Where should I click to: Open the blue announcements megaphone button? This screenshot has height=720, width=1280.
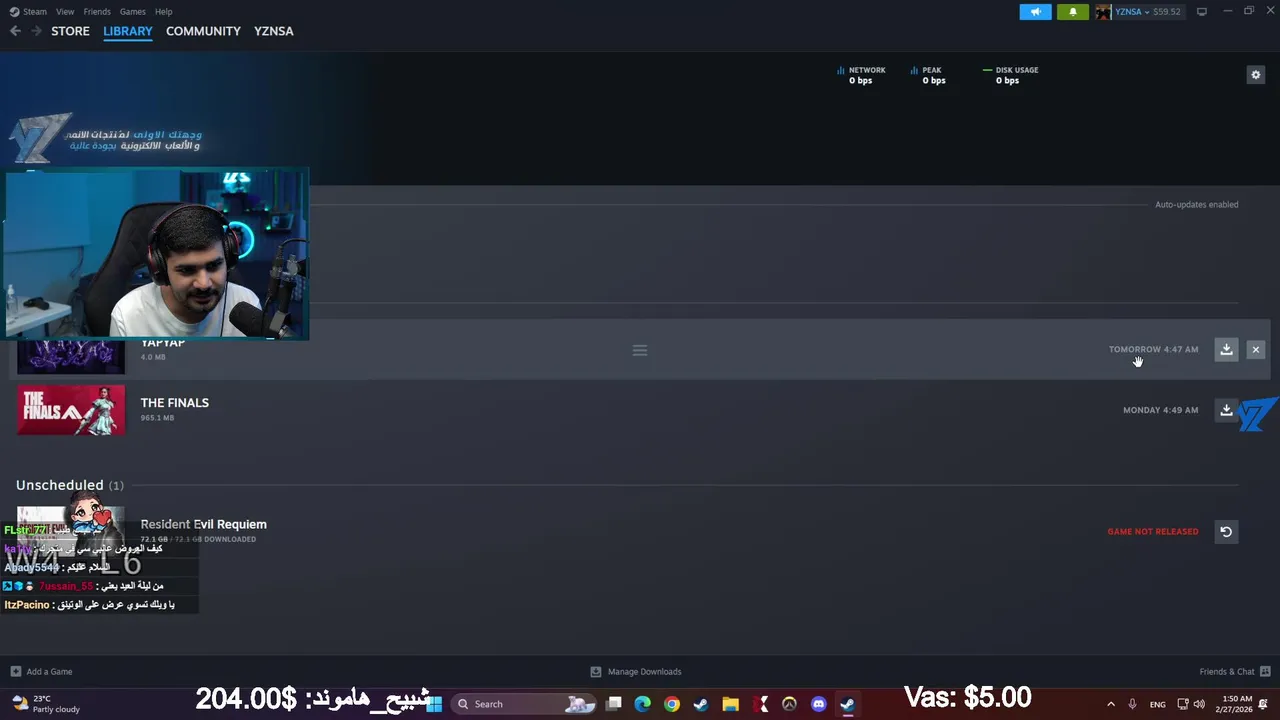click(x=1035, y=12)
